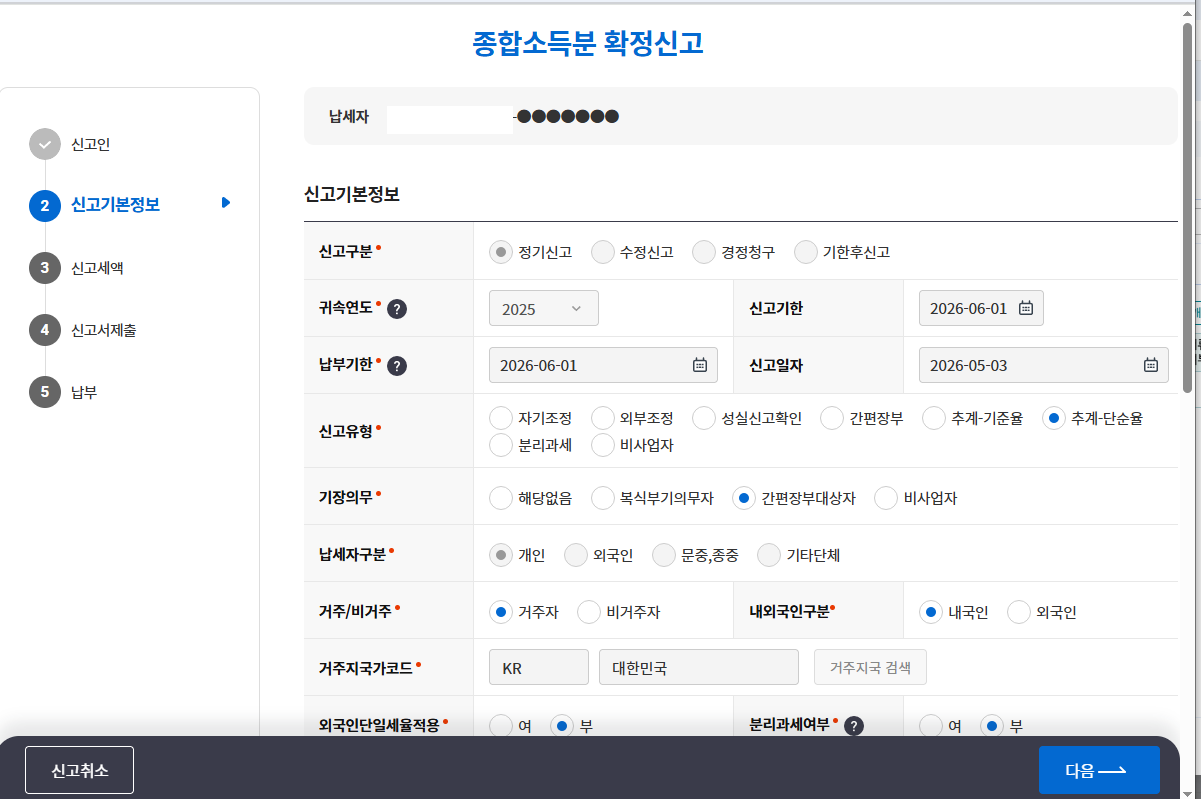Click the step 4 circle icon
Viewport: 1201px width, 799px height.
click(45, 330)
